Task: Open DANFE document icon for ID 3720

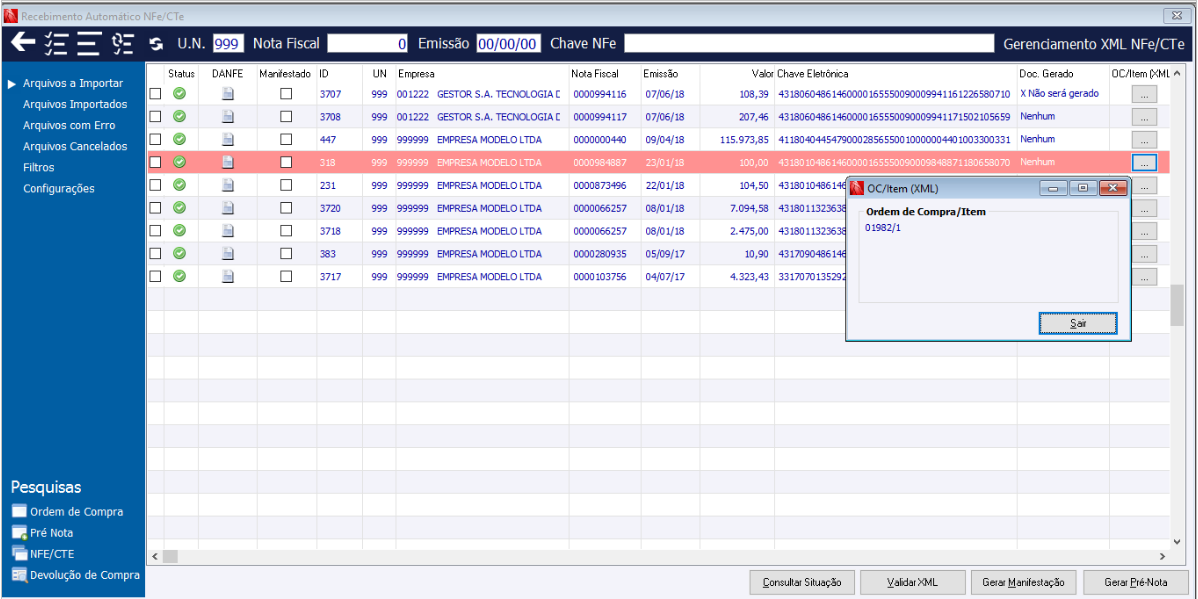Action: [228, 208]
